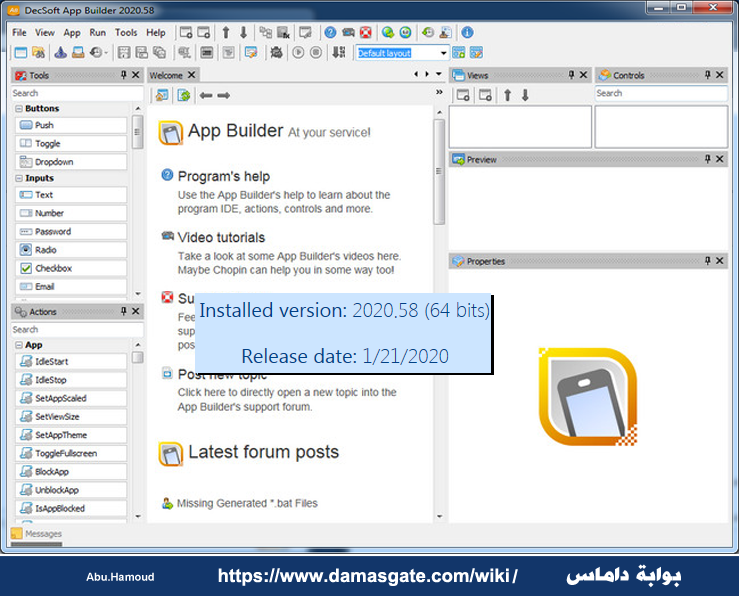Screen dimensions: 739x596
Task: Select the Push button tool
Action: 71,125
